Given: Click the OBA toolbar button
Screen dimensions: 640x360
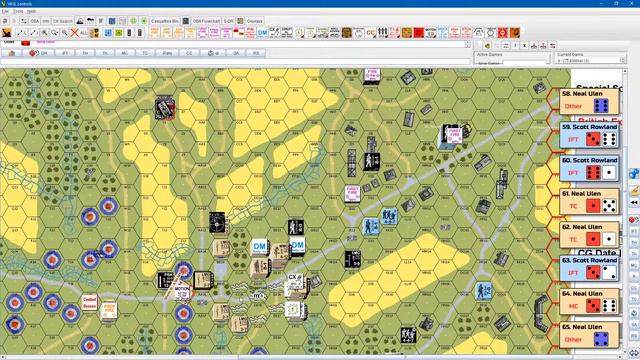Looking at the screenshot, I should tap(35, 21).
